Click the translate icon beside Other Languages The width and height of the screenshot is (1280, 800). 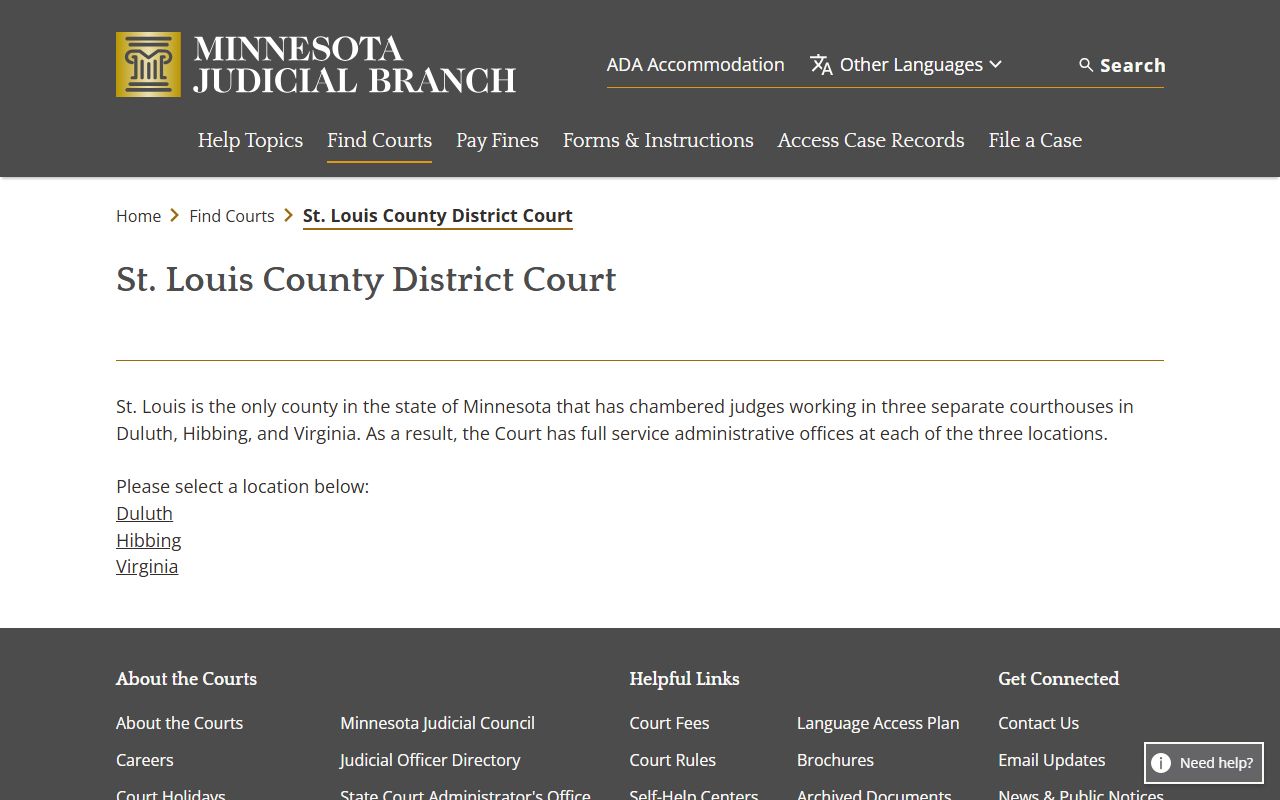click(x=821, y=65)
